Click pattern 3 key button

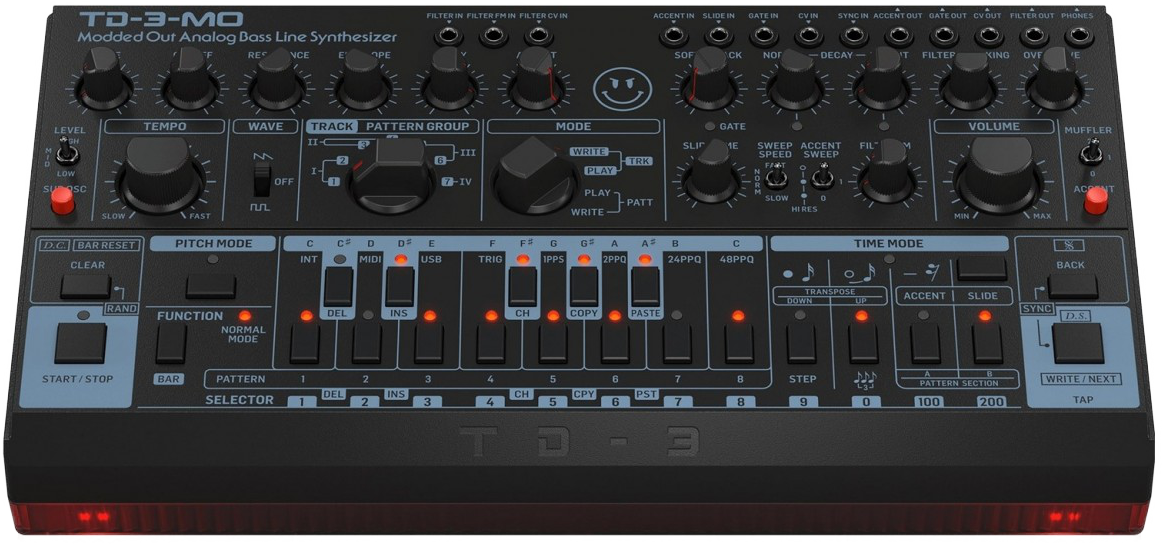(429, 344)
